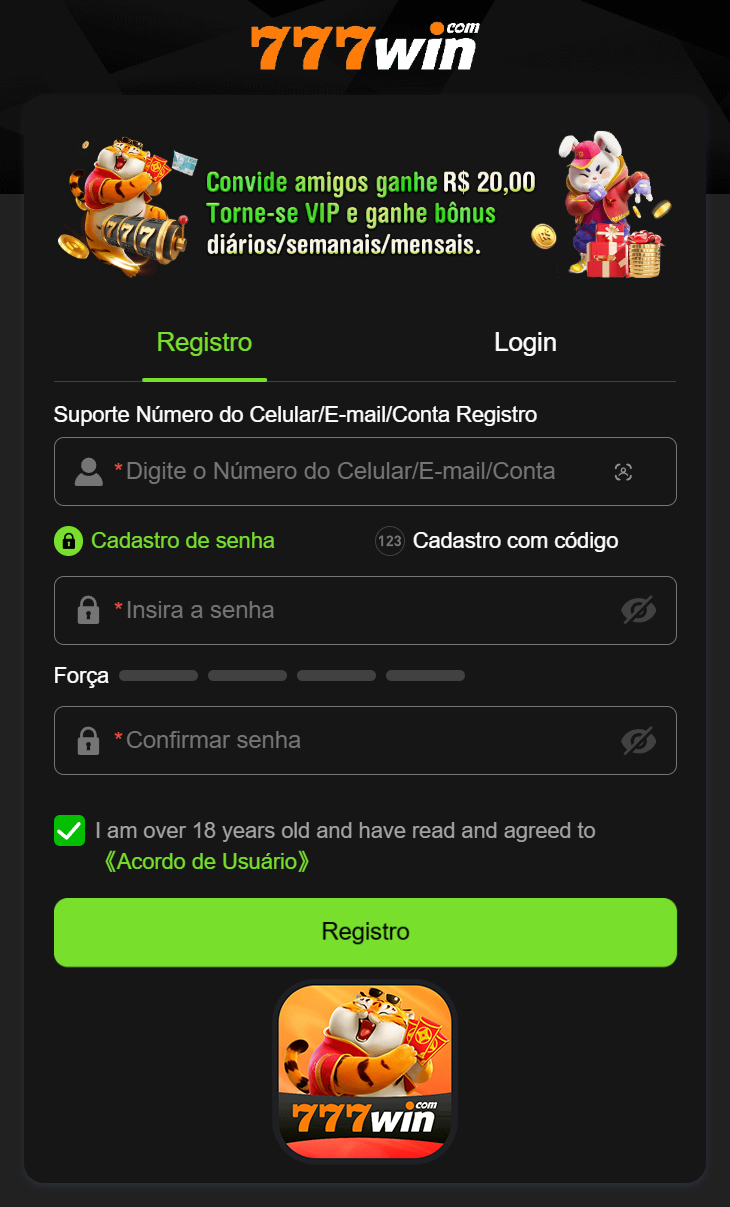Click the first 'Força' password strength segment

pyautogui.click(x=158, y=675)
